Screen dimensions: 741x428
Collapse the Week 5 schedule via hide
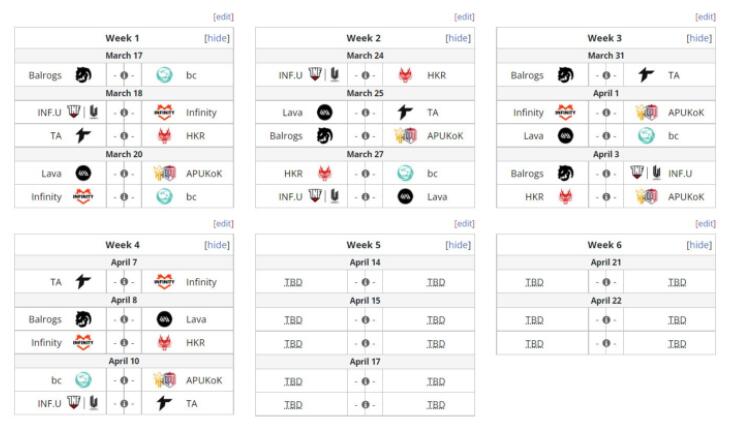(x=458, y=245)
